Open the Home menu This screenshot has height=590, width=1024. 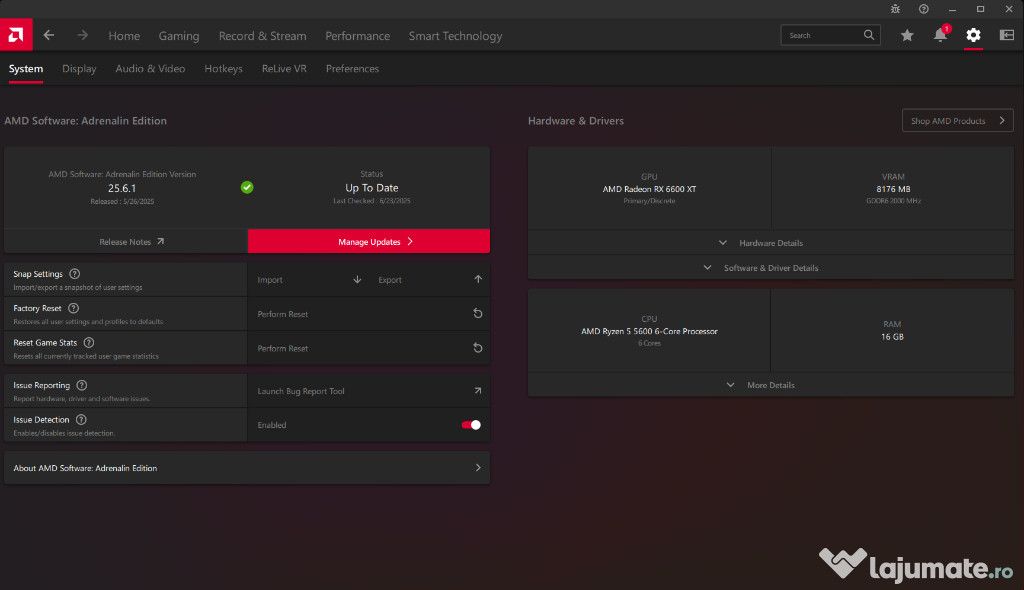124,36
